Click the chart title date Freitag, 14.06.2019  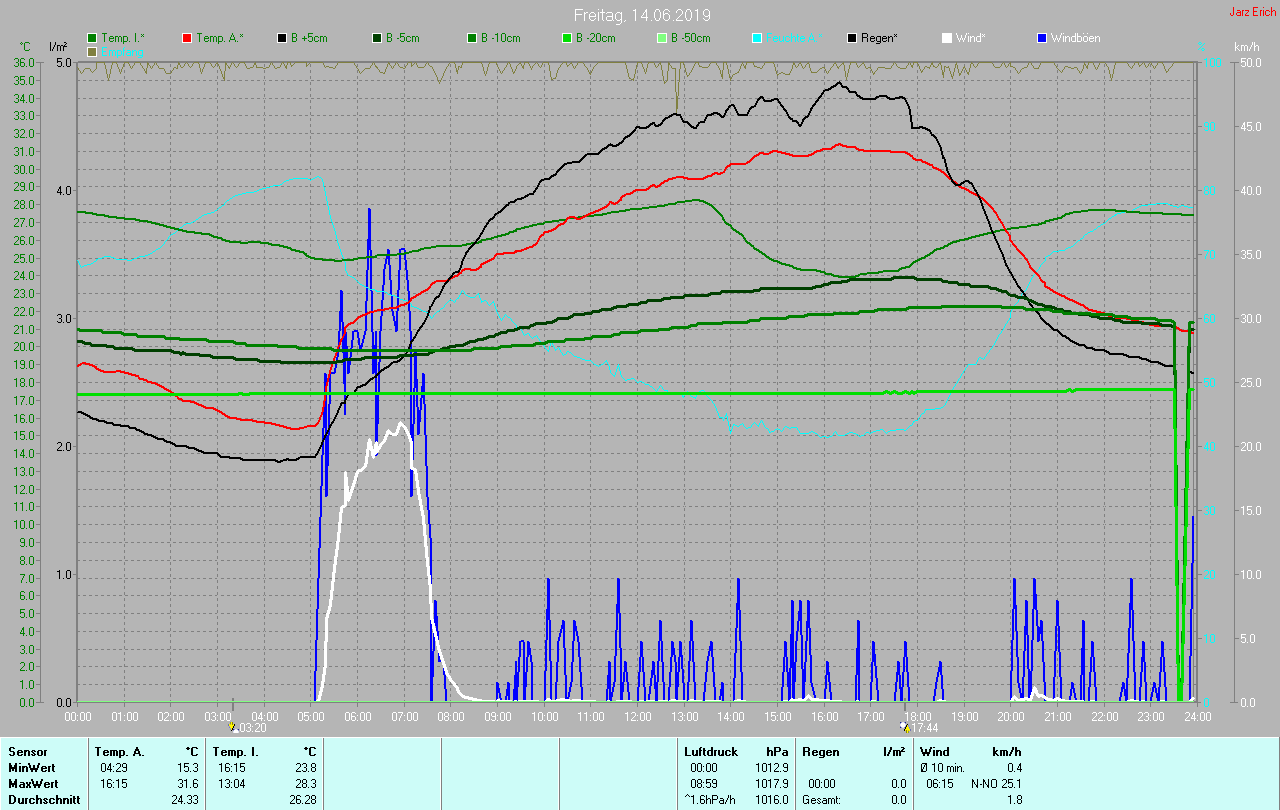pyautogui.click(x=641, y=15)
